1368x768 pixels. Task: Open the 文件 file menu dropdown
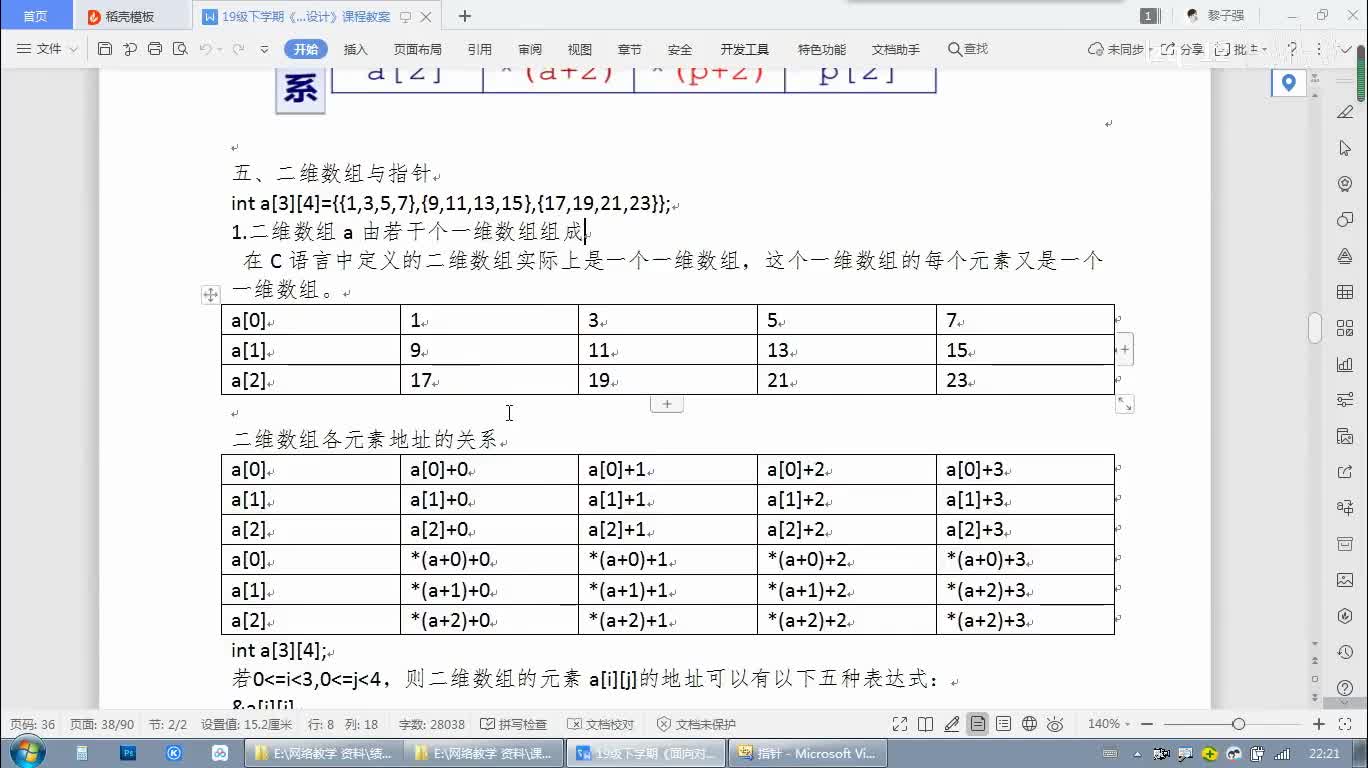(x=48, y=49)
